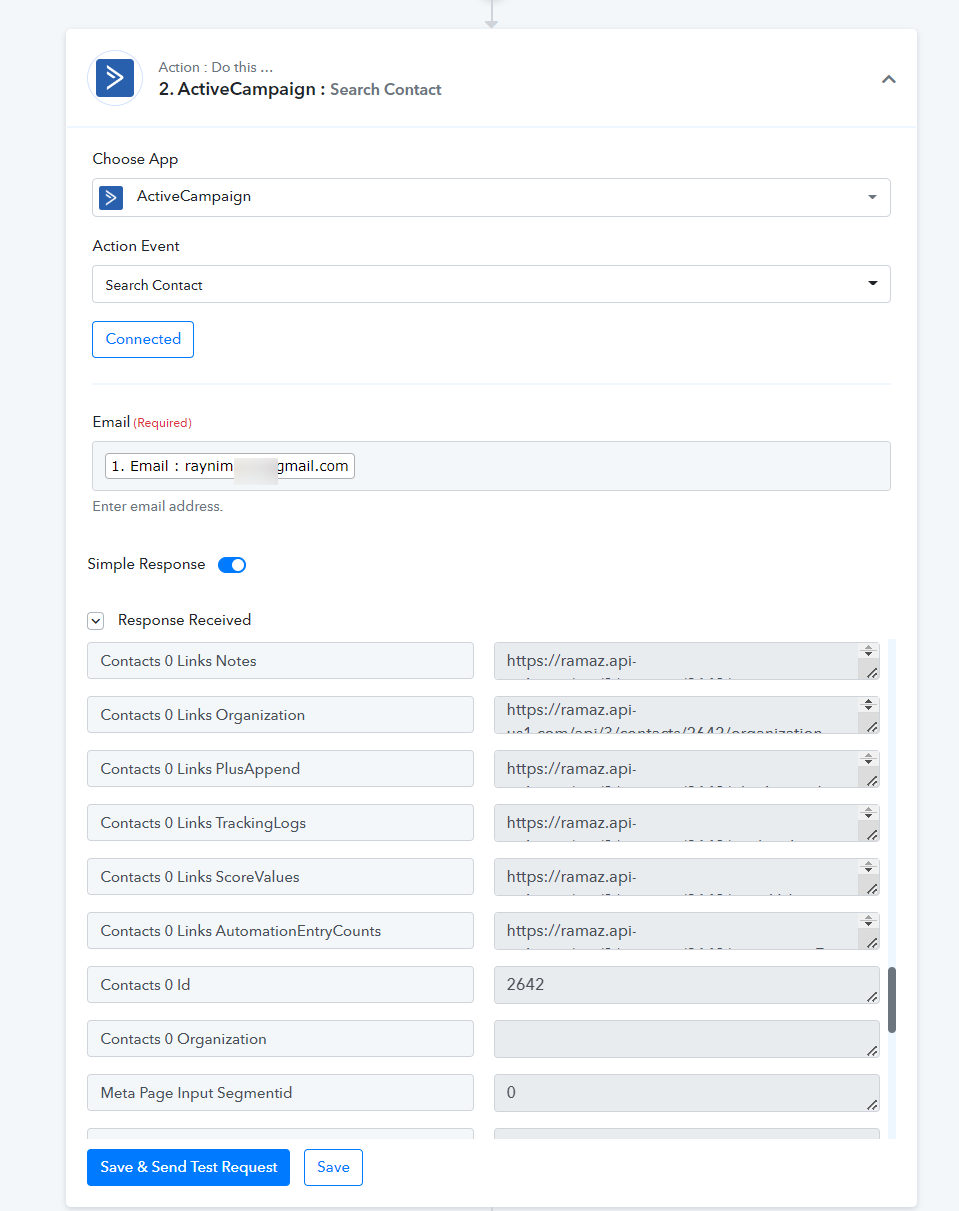959x1211 pixels.
Task: Click the 'Contacts 0 Links Organization' label field
Action: [x=280, y=715]
